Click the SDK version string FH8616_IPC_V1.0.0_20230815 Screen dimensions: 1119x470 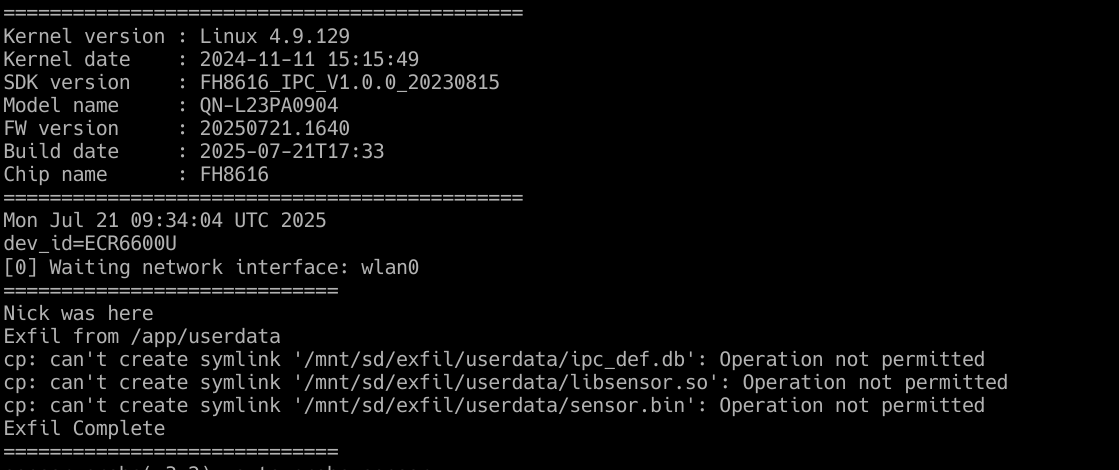click(x=349, y=82)
